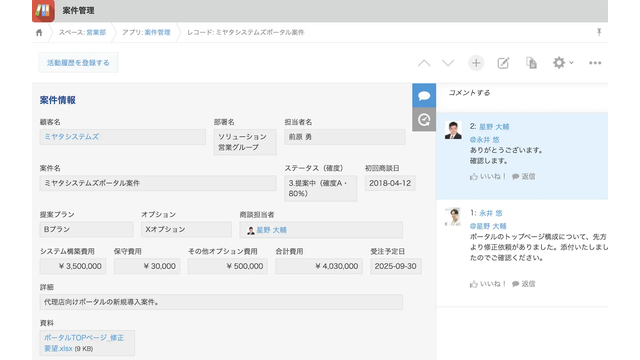Click 星野 大輔 avatar in comment 2
640x360 pixels.
pos(453,130)
